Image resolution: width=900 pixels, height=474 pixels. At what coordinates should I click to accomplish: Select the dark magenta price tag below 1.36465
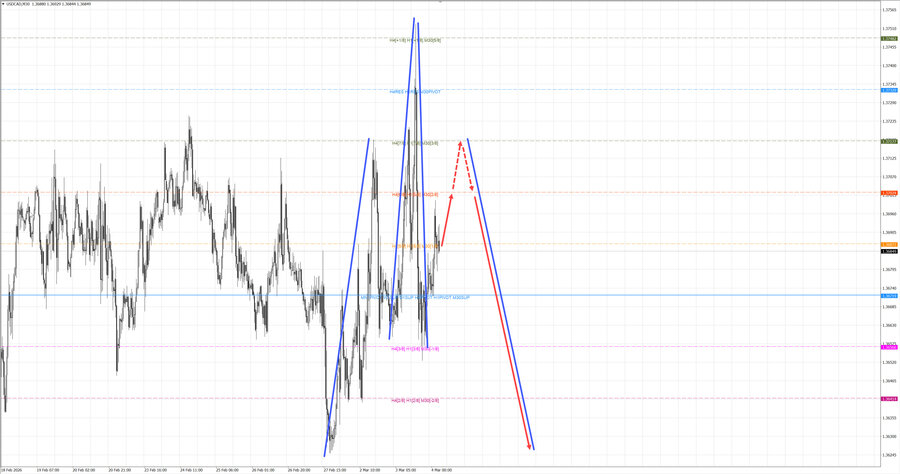coord(890,399)
